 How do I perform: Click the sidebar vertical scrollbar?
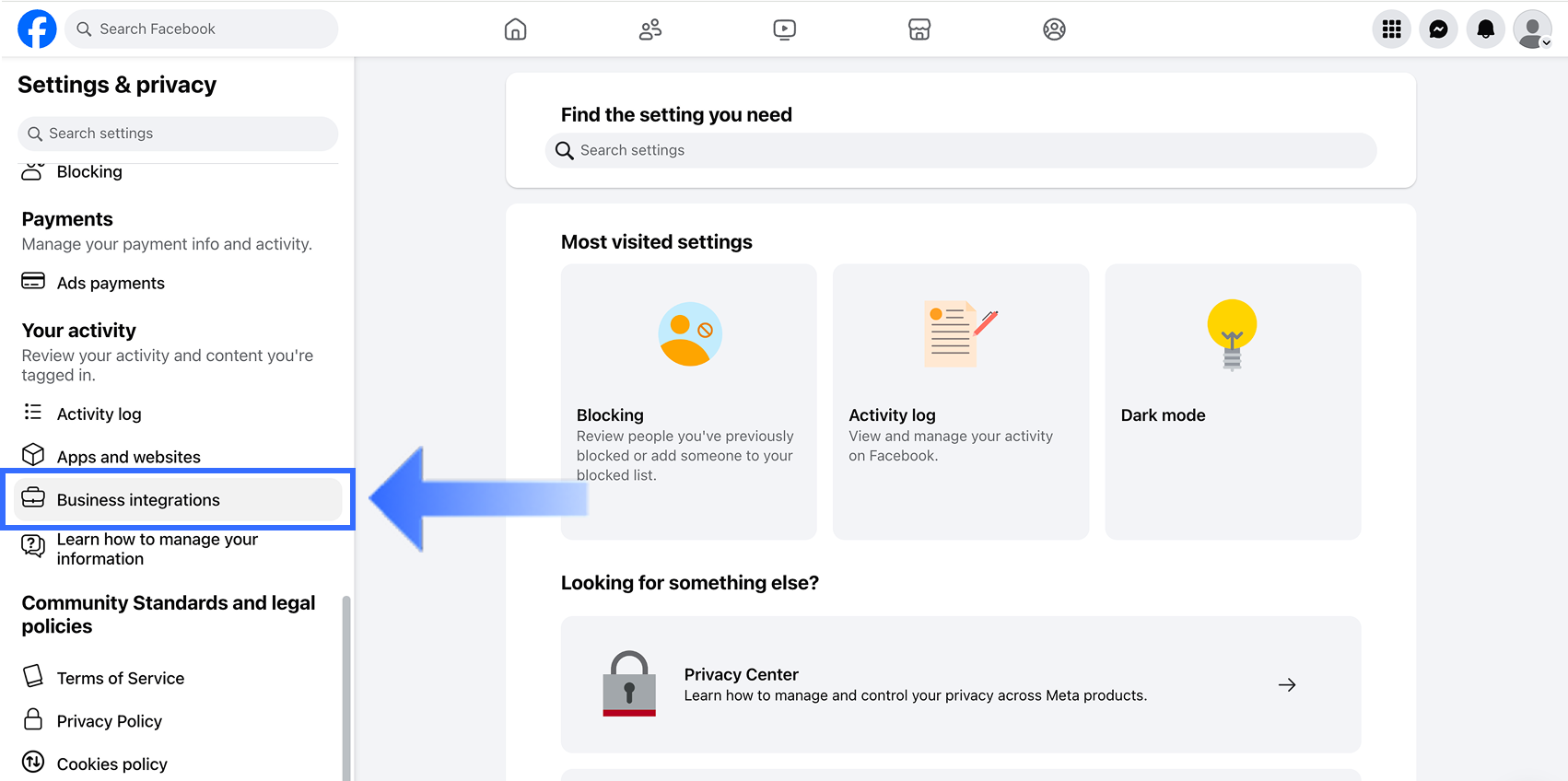[346, 688]
